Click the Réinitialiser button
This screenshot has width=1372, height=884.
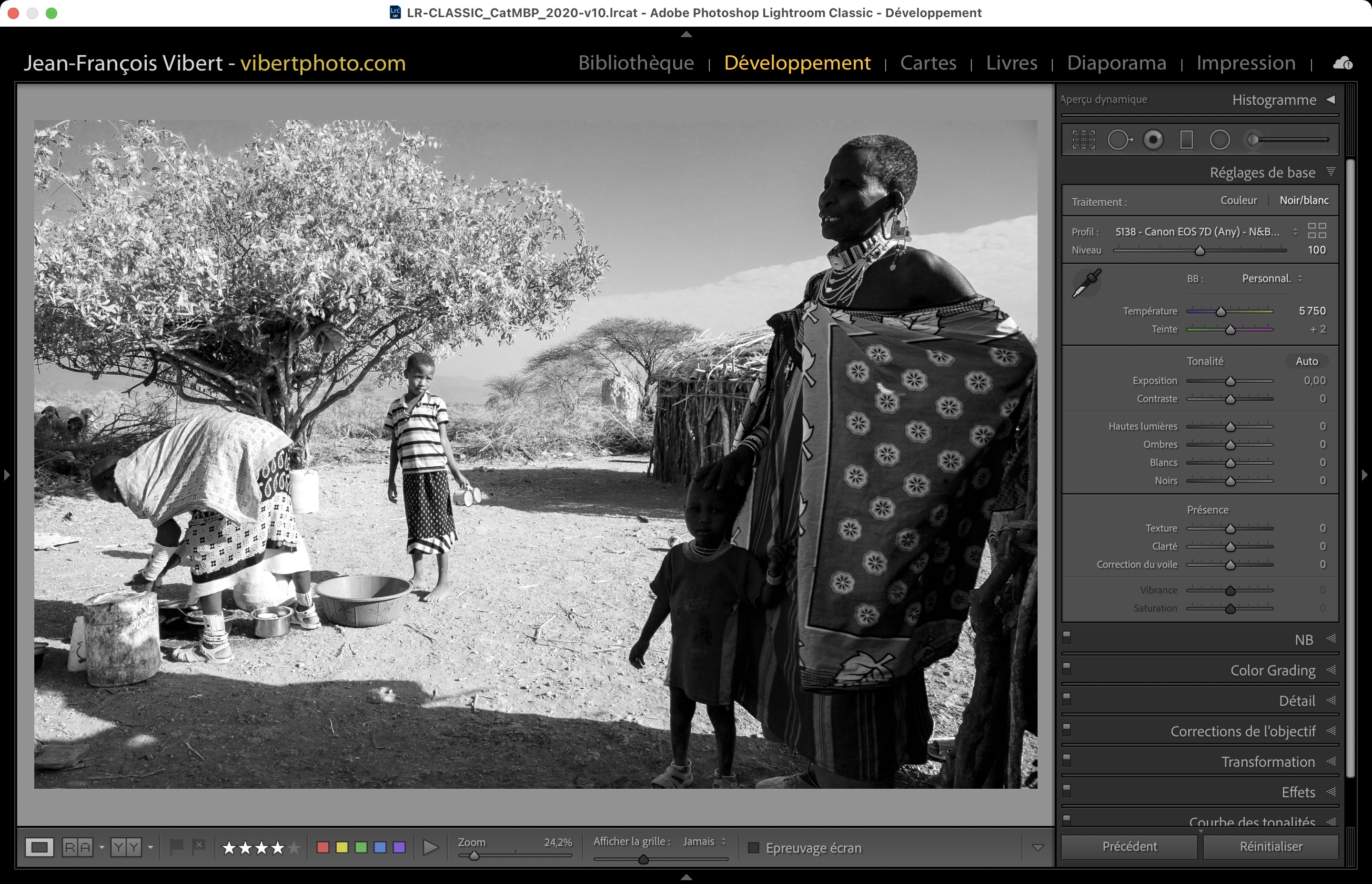[1271, 847]
